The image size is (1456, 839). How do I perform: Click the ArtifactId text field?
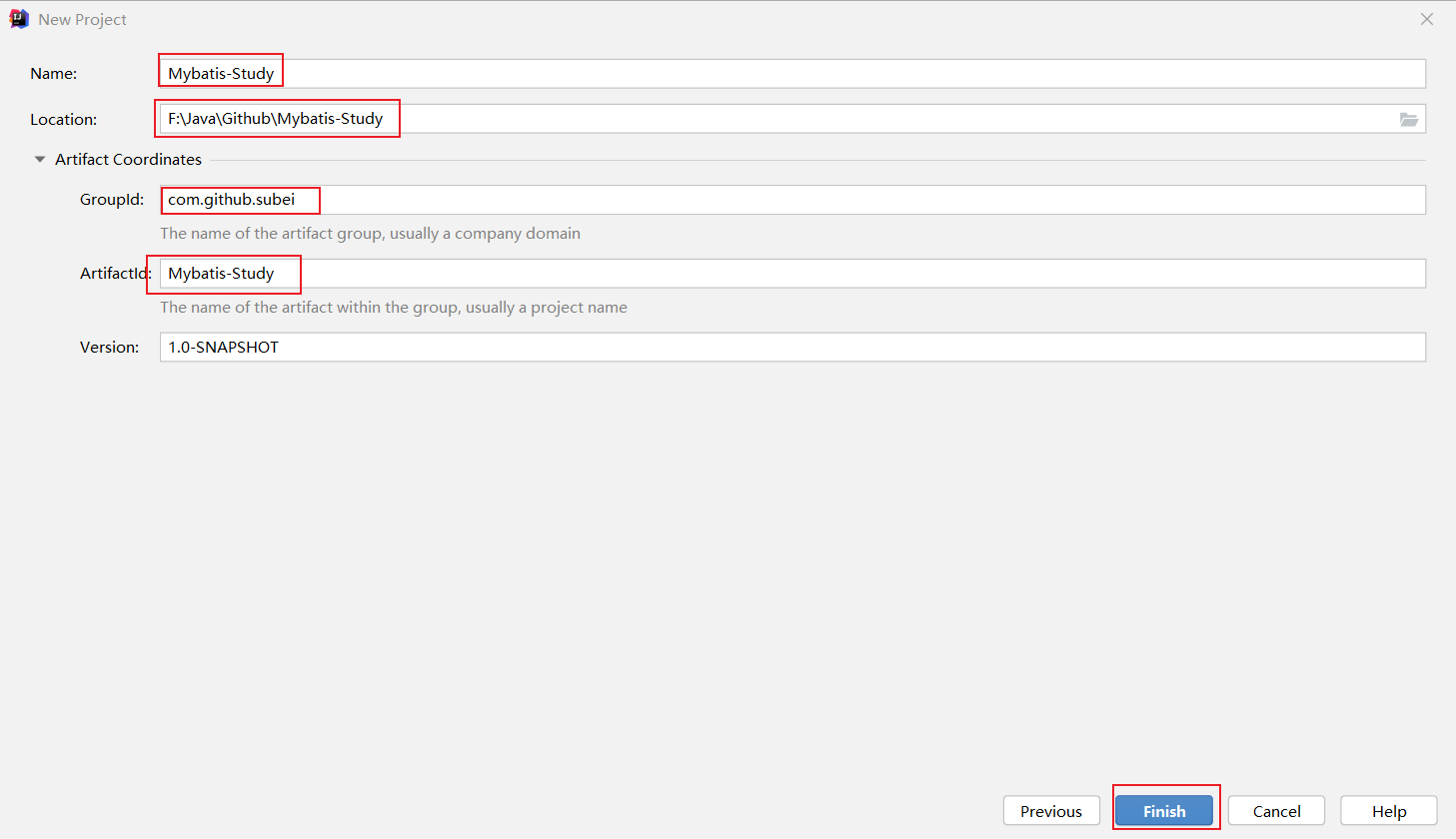(792, 274)
